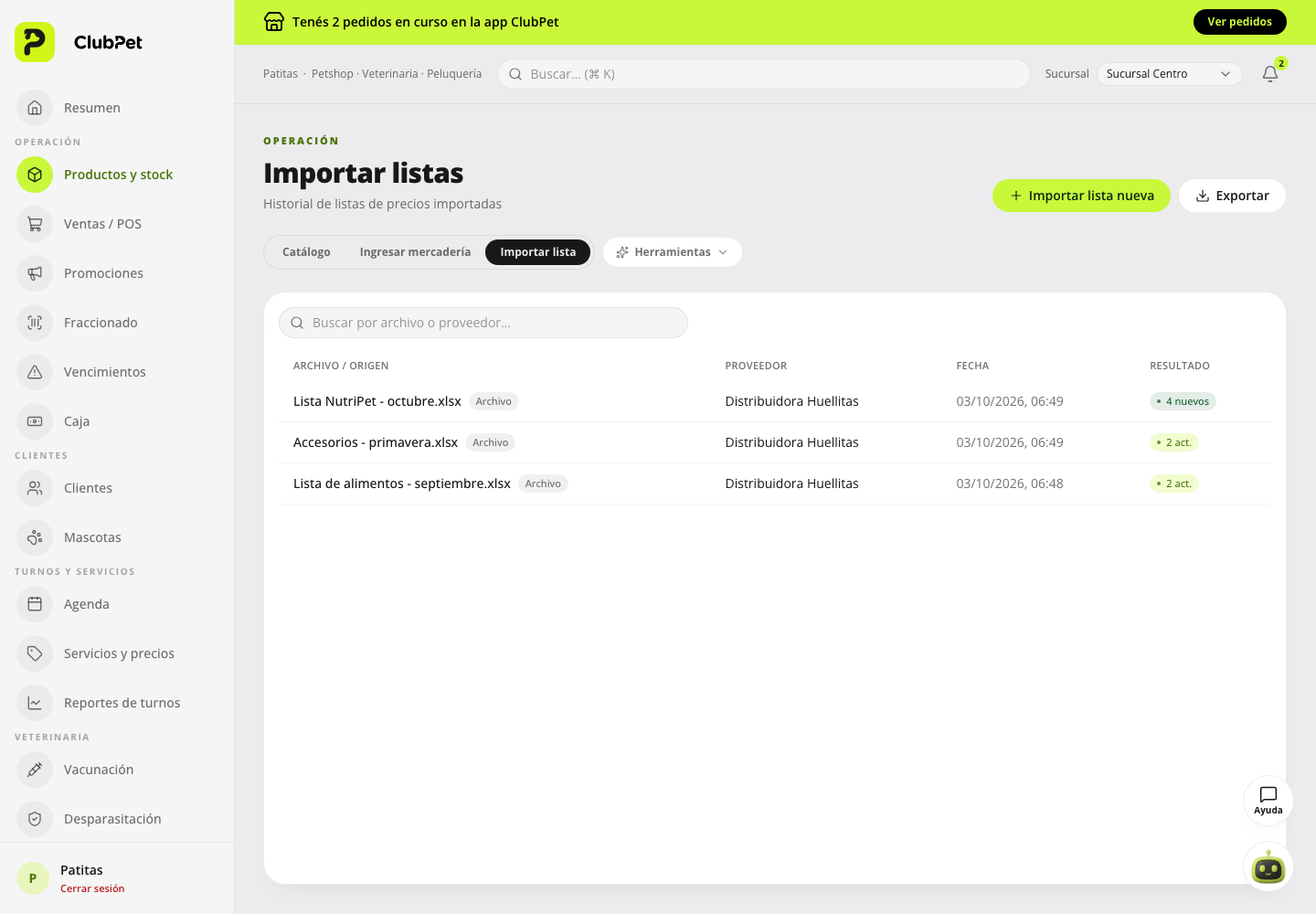Click Importar lista nueva button
The width and height of the screenshot is (1316, 914).
tap(1081, 196)
